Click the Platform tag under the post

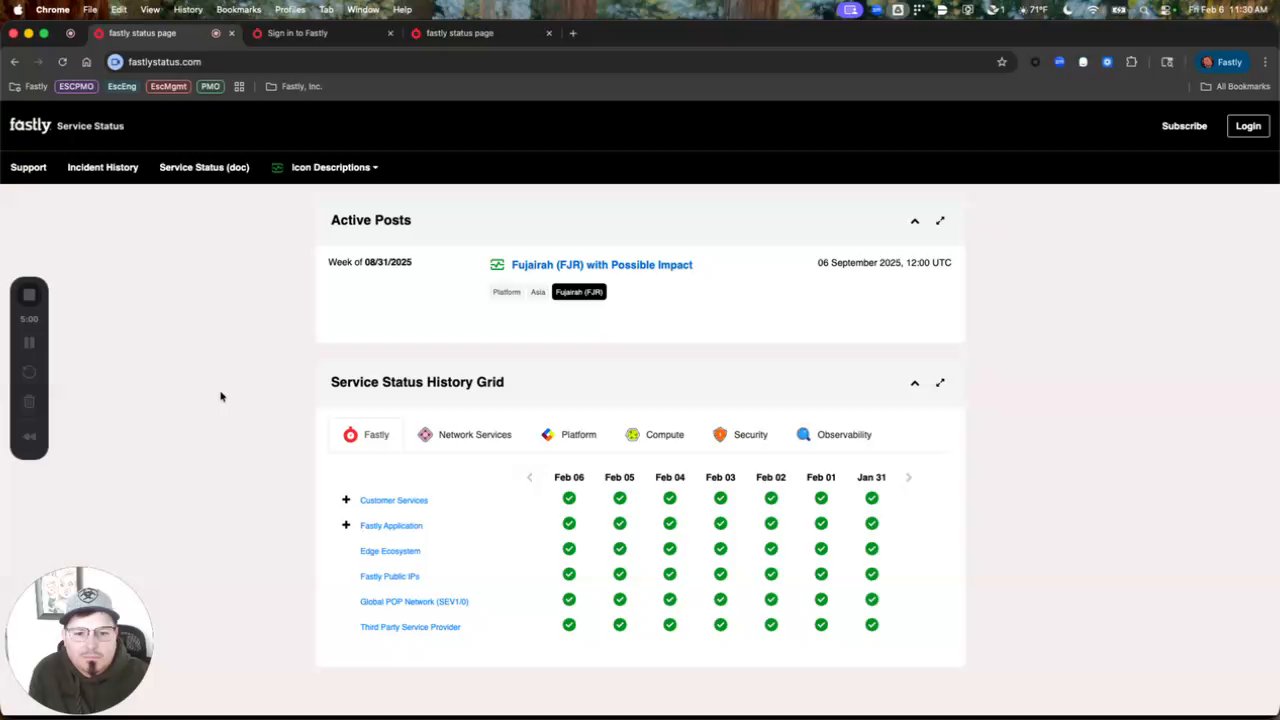click(x=506, y=292)
